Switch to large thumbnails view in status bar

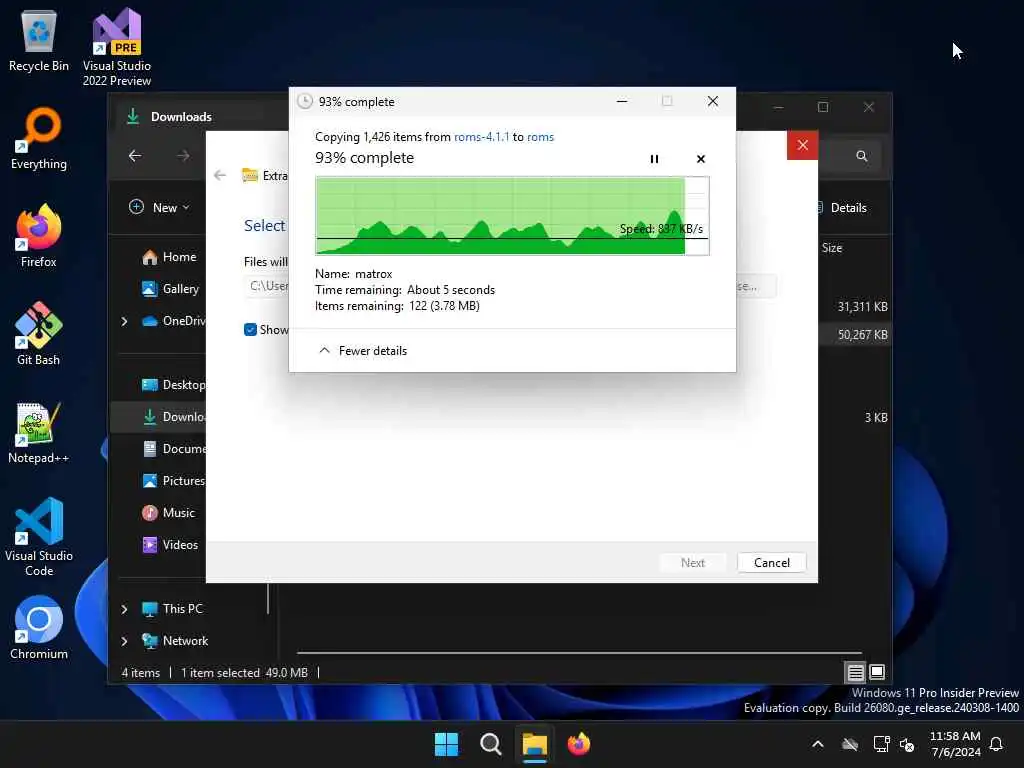tap(877, 672)
